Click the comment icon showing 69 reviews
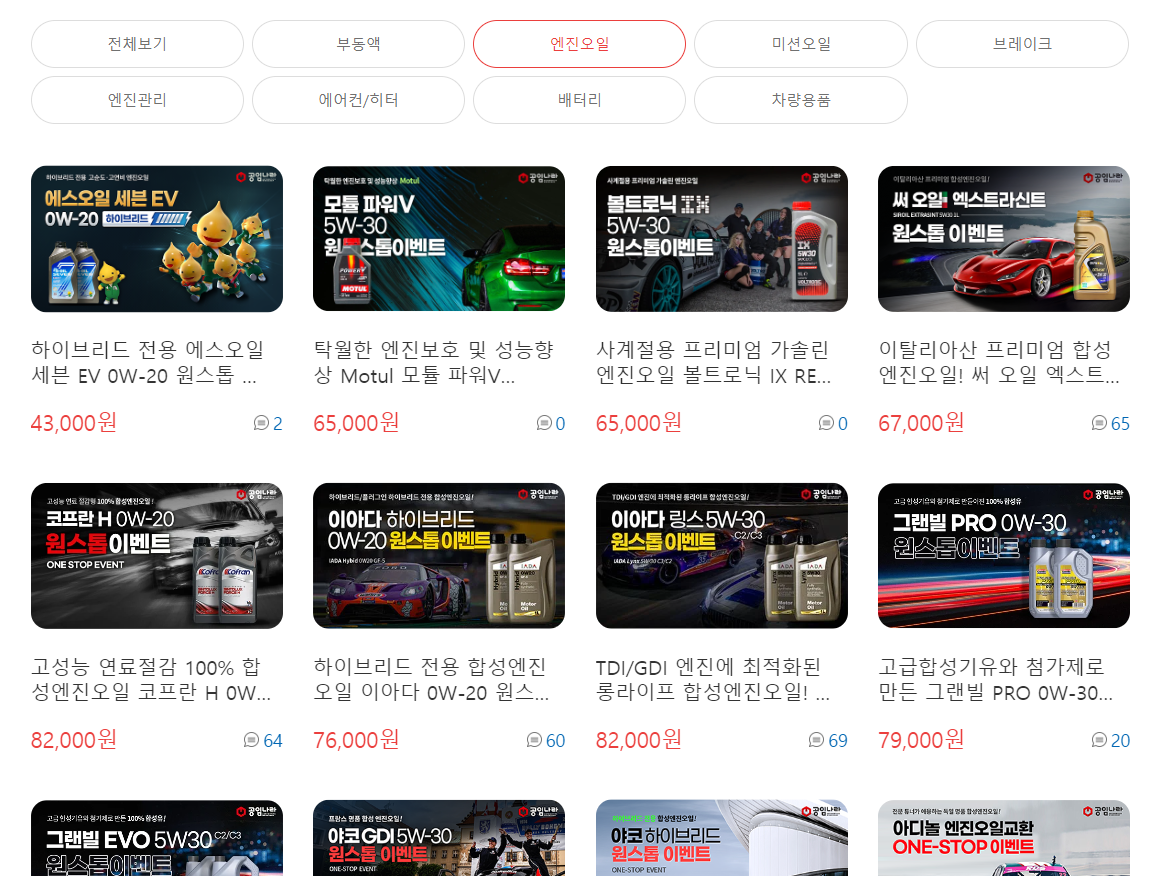This screenshot has height=876, width=1169. [x=816, y=740]
